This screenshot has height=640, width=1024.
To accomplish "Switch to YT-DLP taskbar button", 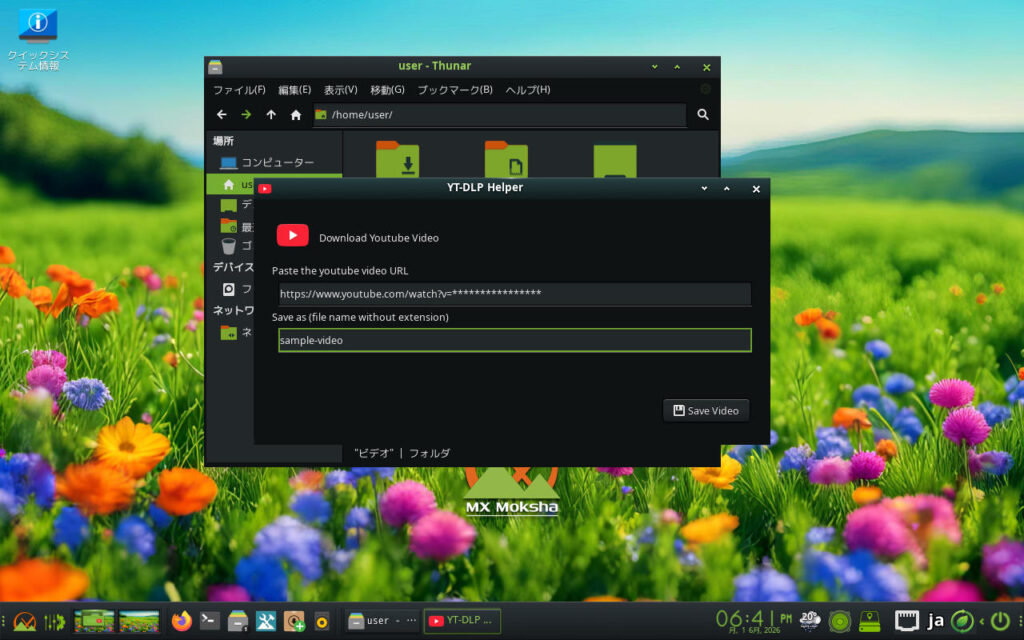I will coord(462,620).
